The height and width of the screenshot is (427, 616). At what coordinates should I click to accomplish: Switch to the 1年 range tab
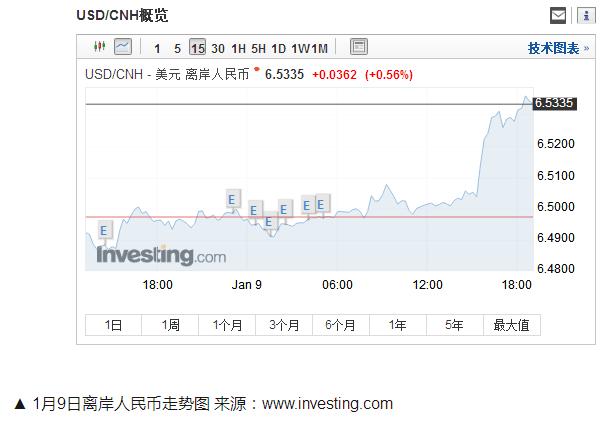coord(398,325)
